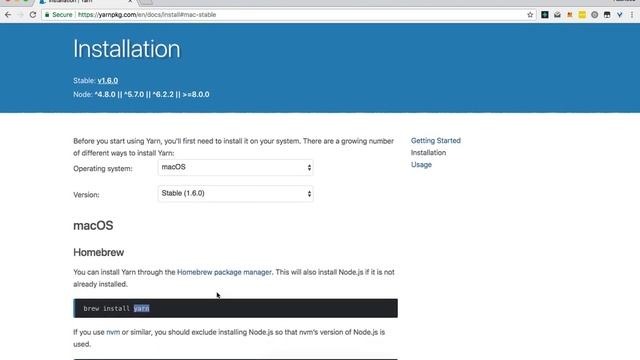Click the orange extension icon in the toolbar
This screenshot has height=360, width=640.
tap(570, 15)
